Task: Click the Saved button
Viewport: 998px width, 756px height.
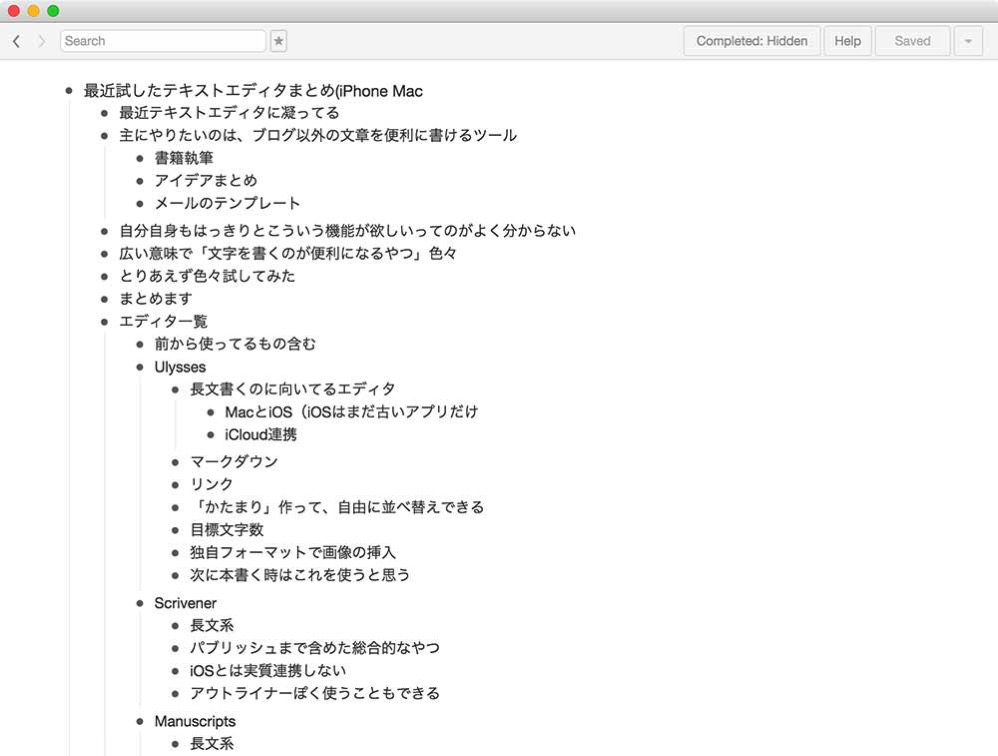Action: tap(912, 41)
